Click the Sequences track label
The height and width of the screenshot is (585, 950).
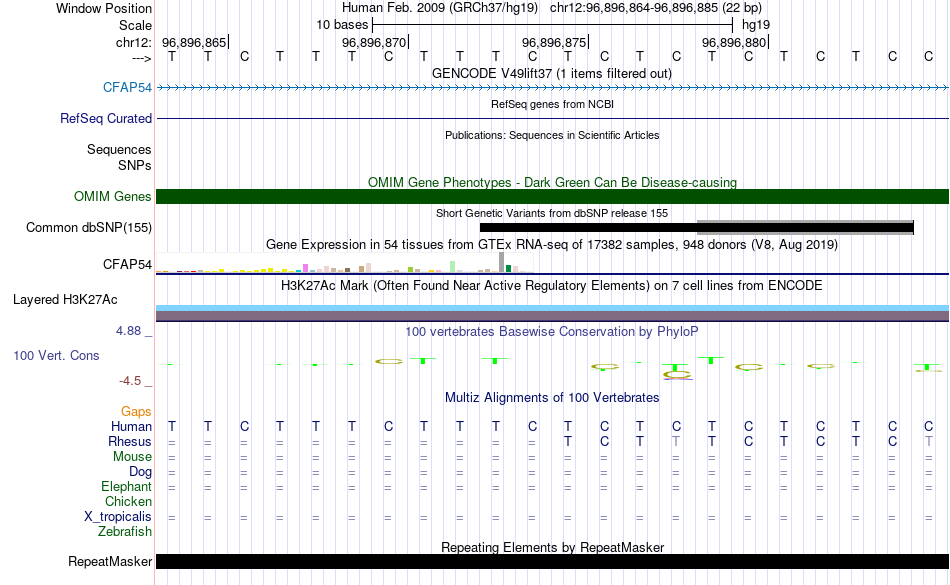pos(119,149)
